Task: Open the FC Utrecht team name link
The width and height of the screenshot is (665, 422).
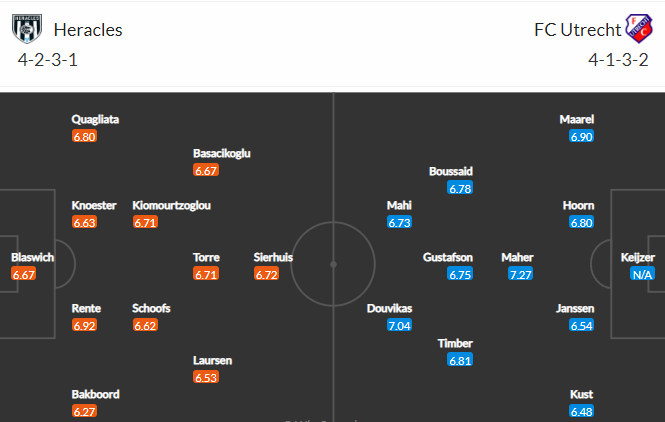Action: pyautogui.click(x=577, y=30)
